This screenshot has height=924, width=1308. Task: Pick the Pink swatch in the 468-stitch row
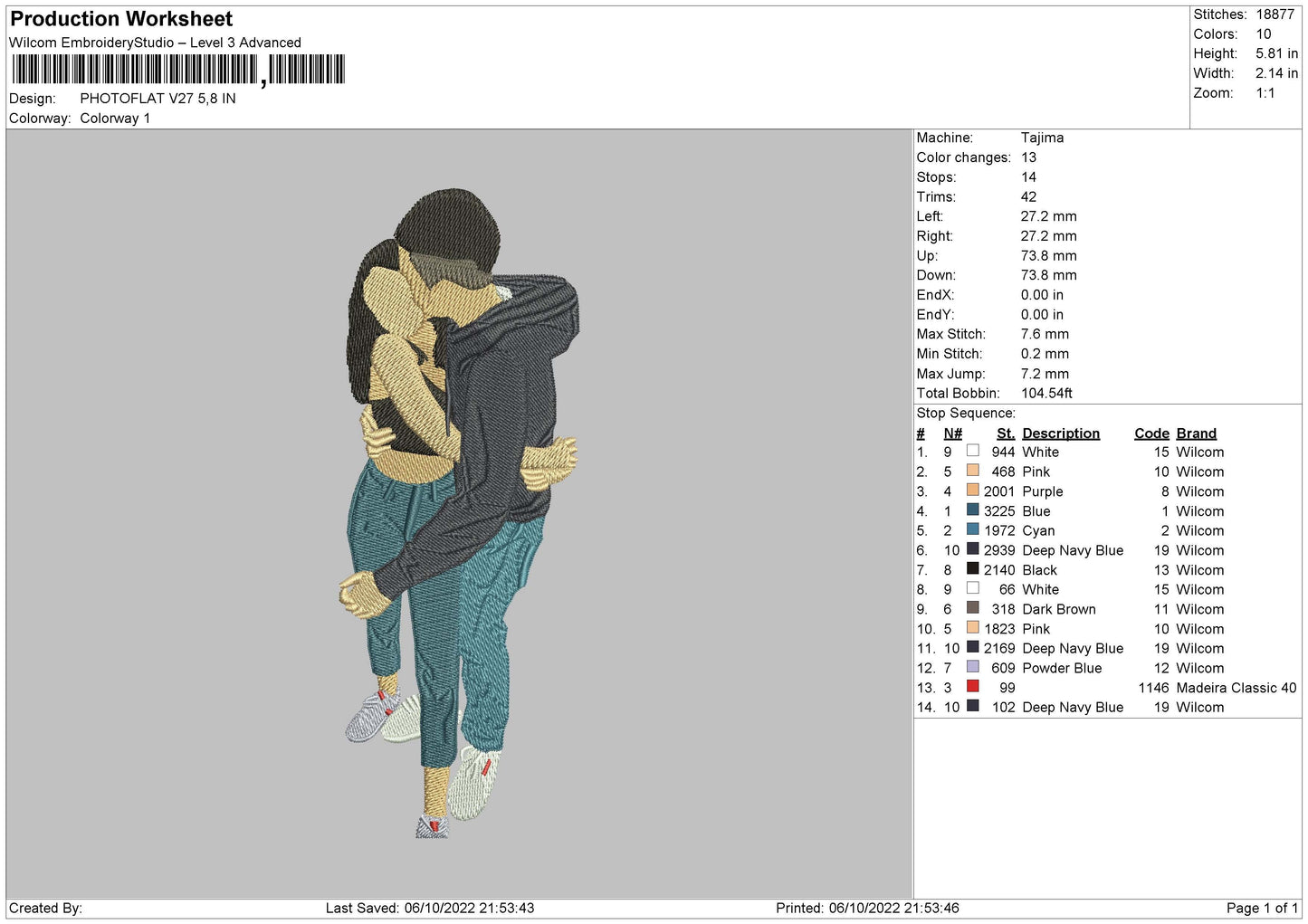(x=972, y=471)
